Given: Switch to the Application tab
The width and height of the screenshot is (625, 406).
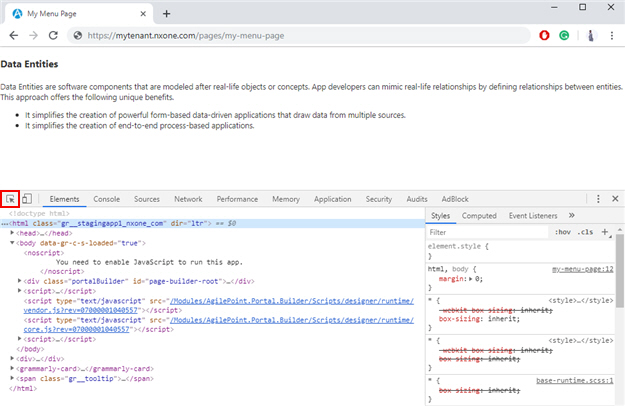Looking at the screenshot, I should click(332, 199).
